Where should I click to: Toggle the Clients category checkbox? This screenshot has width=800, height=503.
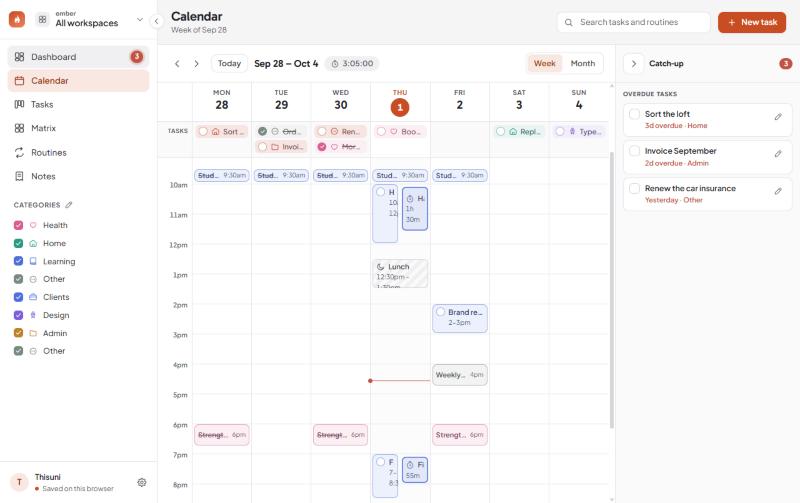(x=18, y=297)
